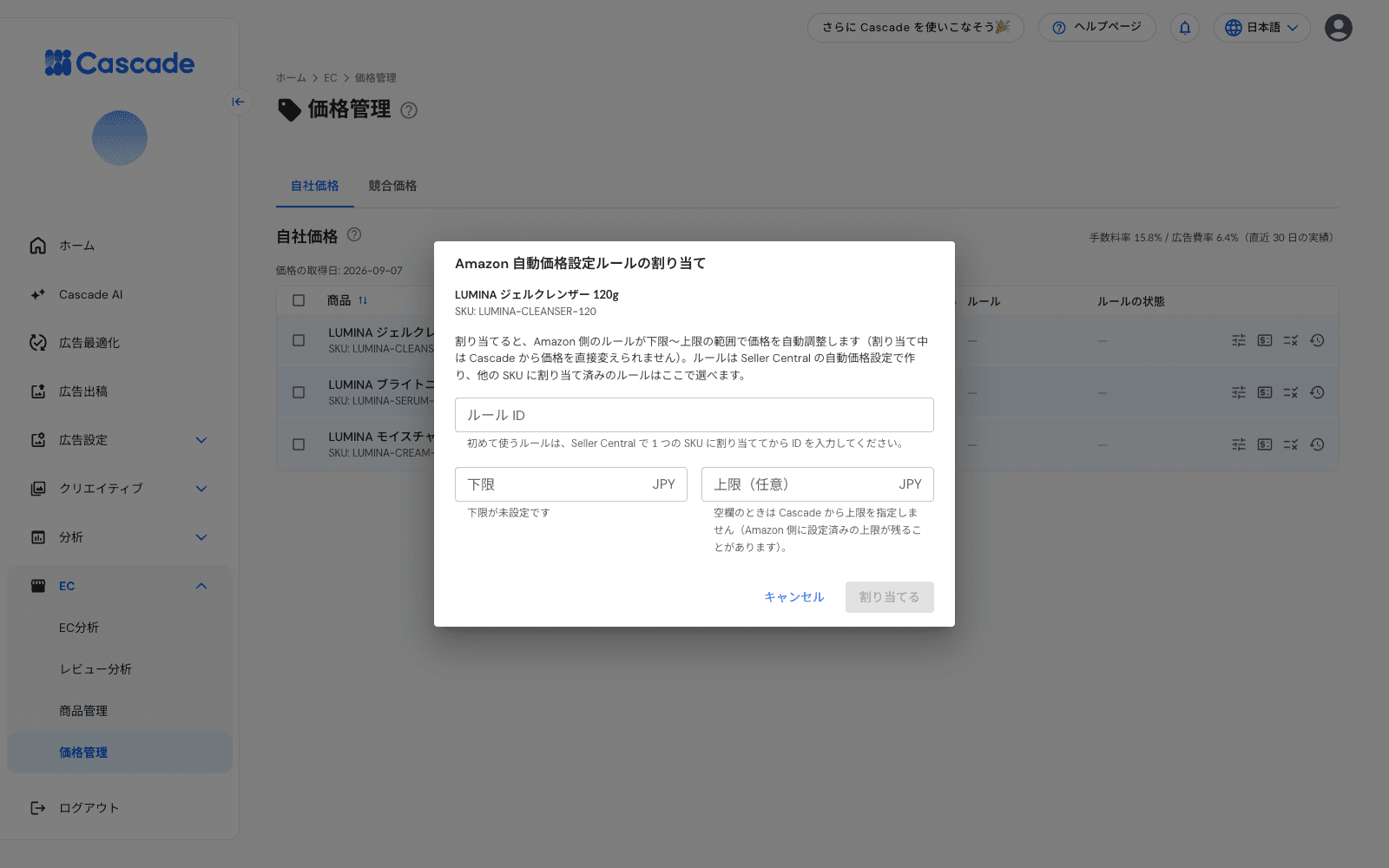
Task: Click the 手数料率 15.8% / 広告費率 6.4% text
Action: click(1211, 238)
